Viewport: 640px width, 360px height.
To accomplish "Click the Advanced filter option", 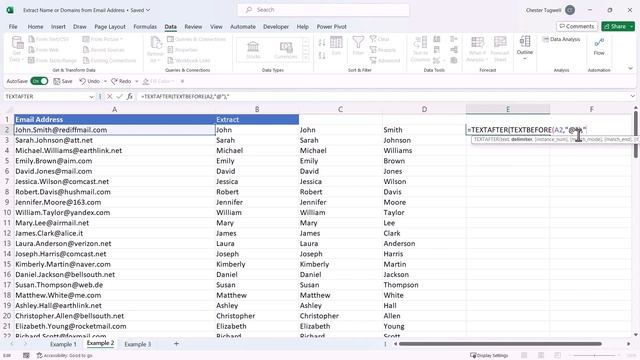I will tap(384, 60).
